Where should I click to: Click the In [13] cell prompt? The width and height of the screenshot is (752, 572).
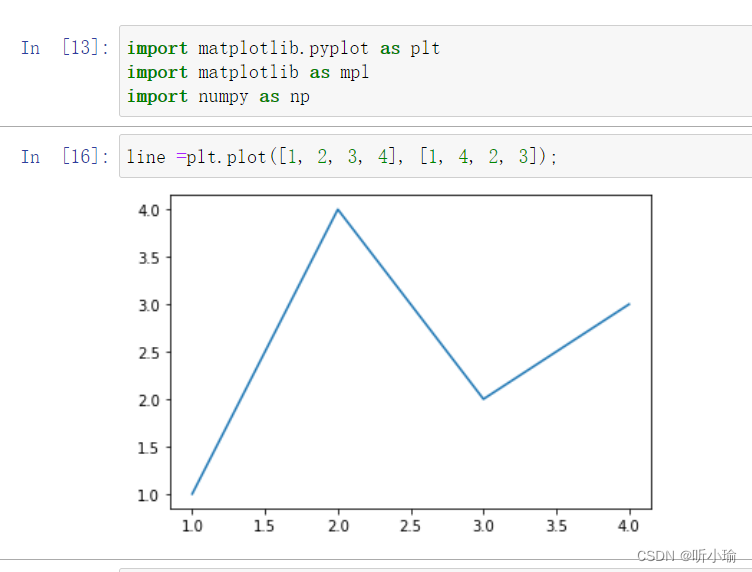click(66, 48)
